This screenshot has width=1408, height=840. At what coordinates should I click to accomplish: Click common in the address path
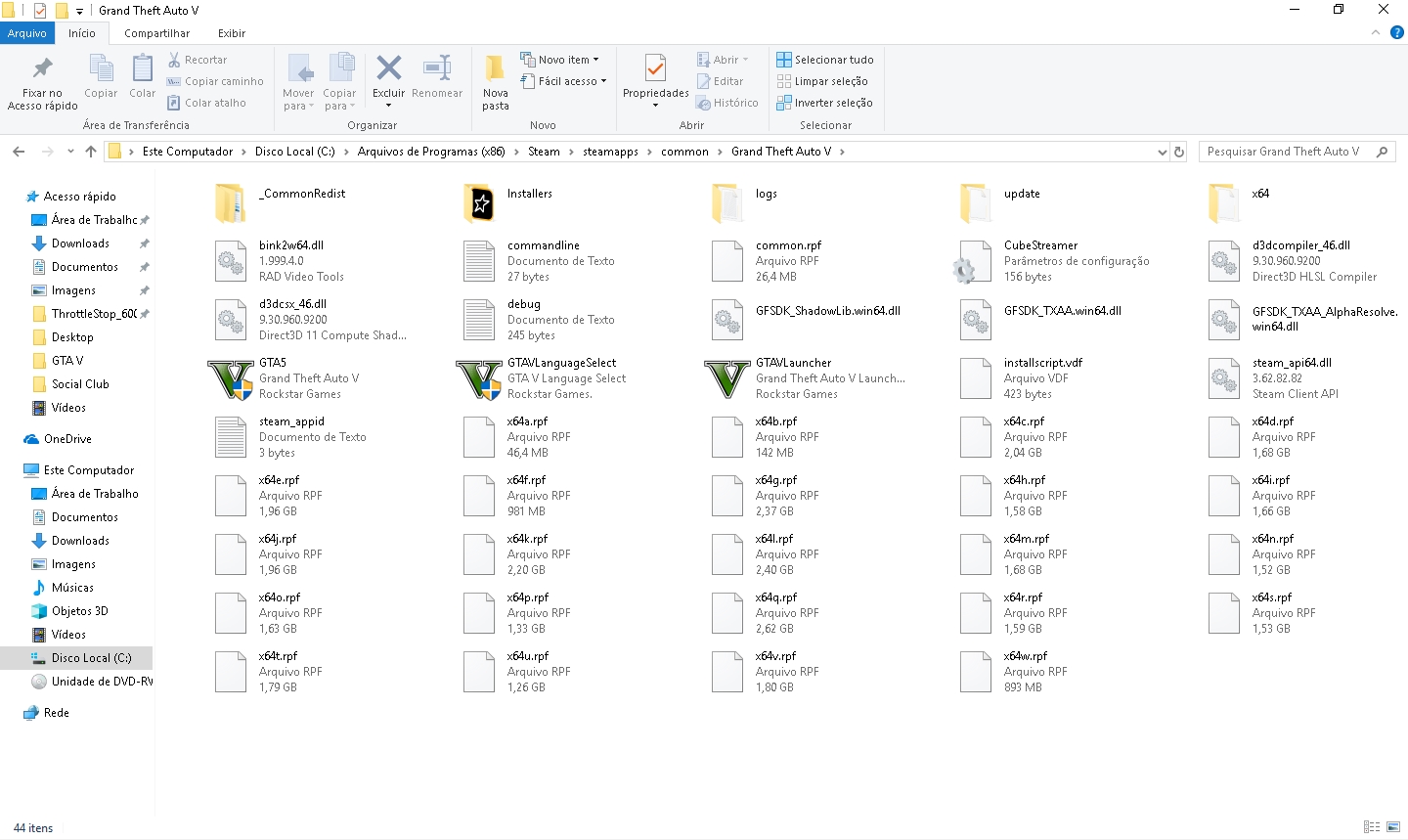coord(684,152)
